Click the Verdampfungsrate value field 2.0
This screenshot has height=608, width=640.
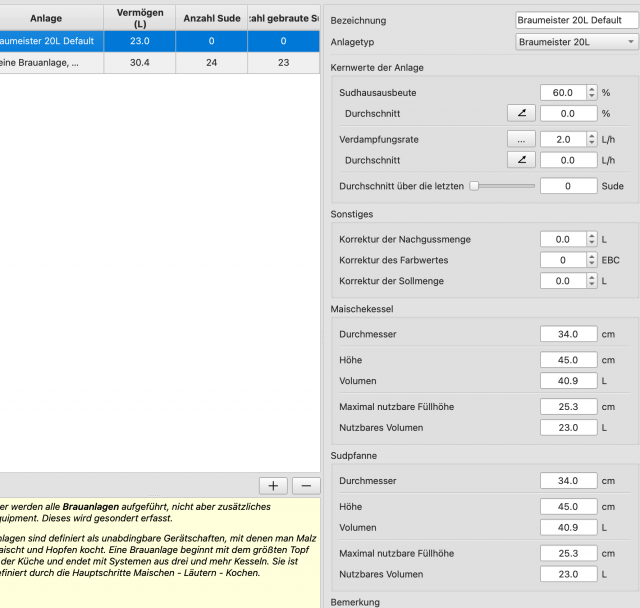(563, 139)
